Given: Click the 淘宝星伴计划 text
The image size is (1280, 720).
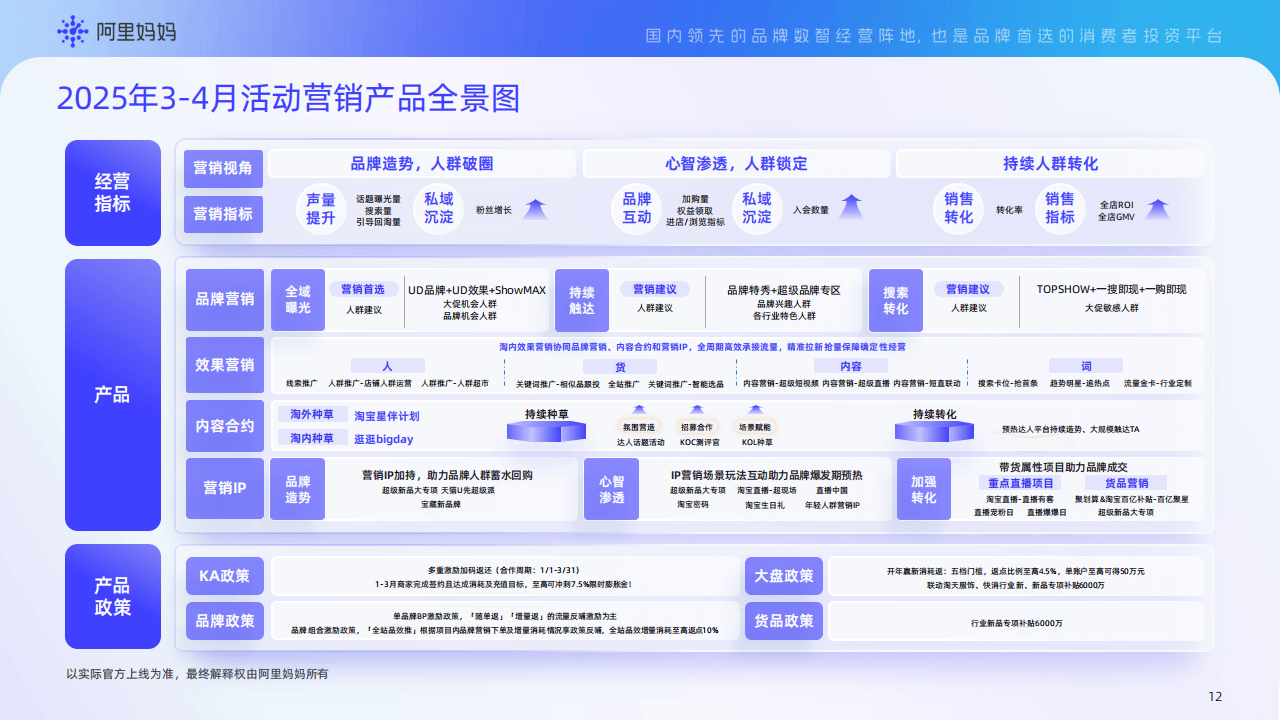Looking at the screenshot, I should [x=387, y=416].
